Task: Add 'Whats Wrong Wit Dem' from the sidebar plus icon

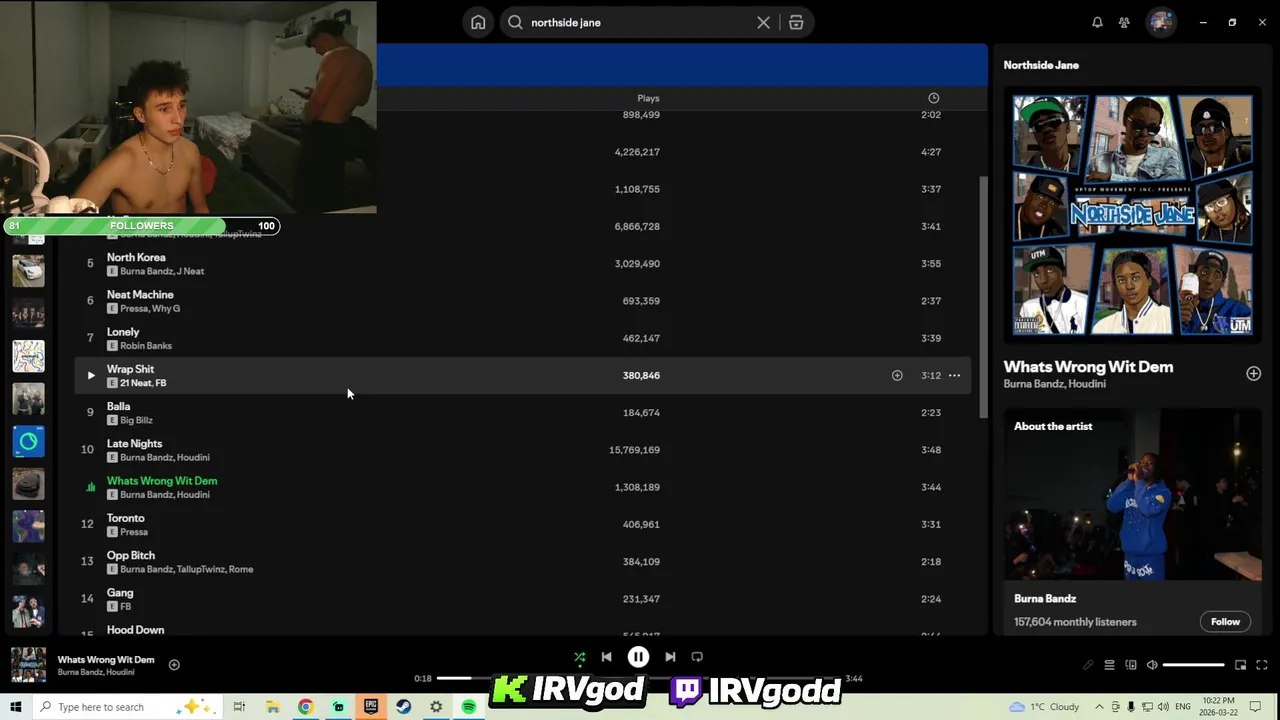Action: [x=1253, y=373]
